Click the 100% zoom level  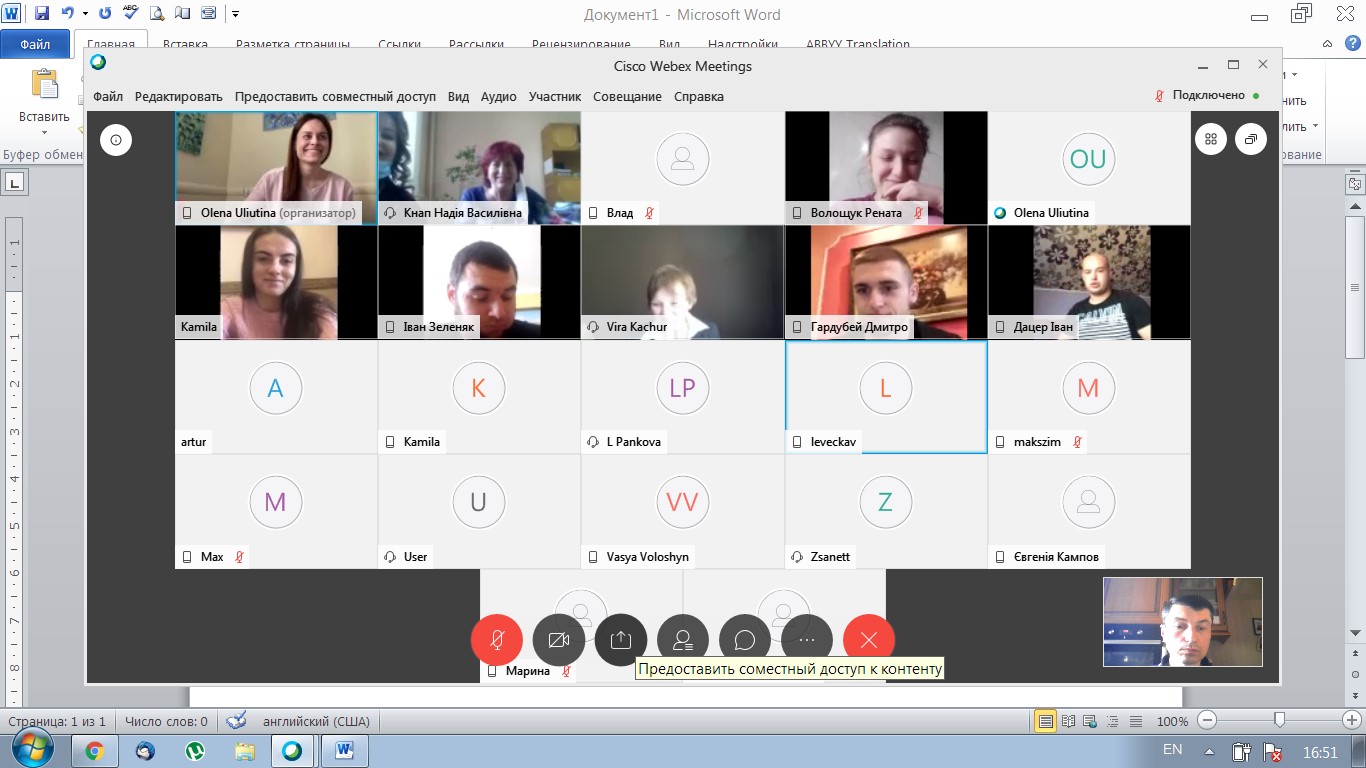tap(1172, 721)
